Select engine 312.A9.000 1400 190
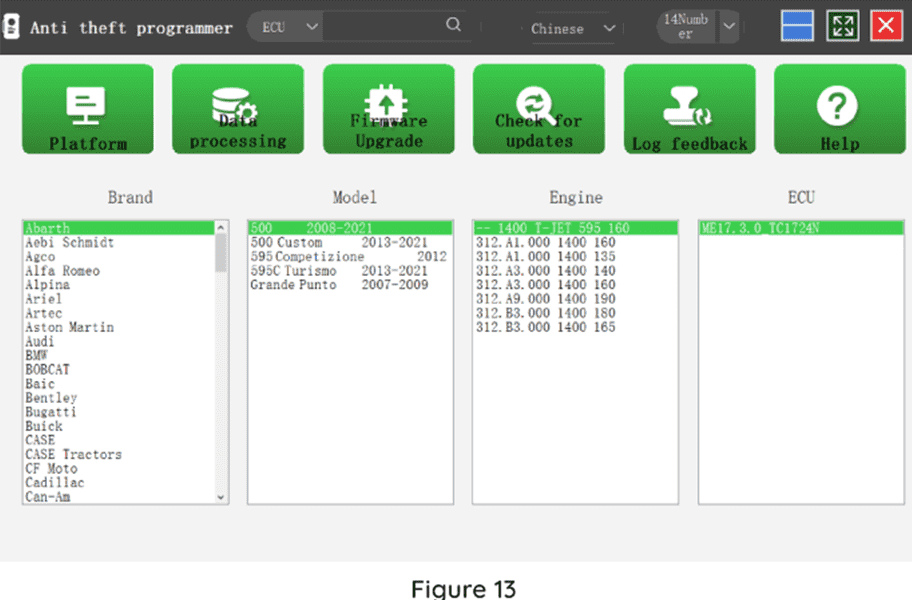Image resolution: width=912 pixels, height=600 pixels. 575,299
